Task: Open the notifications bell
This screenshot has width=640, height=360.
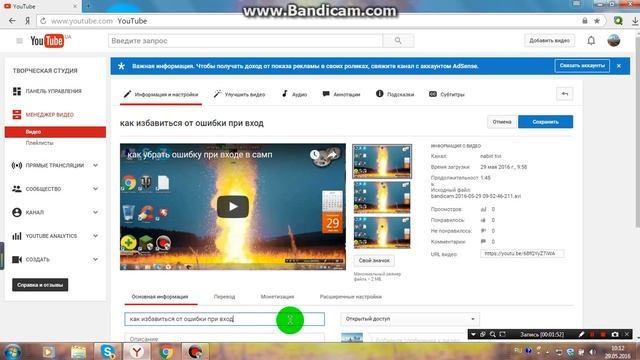Action: coord(591,40)
